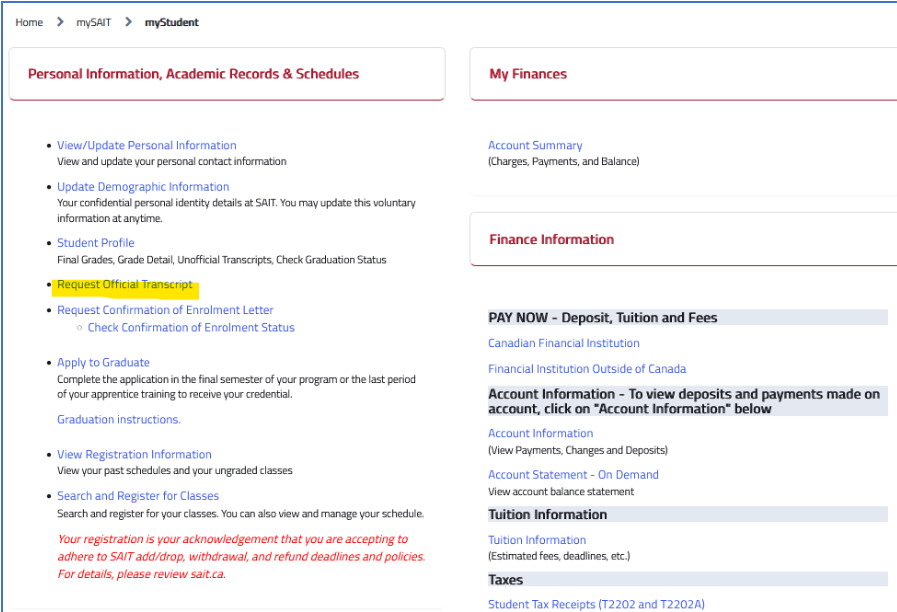Viewport: 897px width, 612px height.
Task: Access Student Tax Receipts (T2202 and T2202A)
Action: click(x=596, y=603)
